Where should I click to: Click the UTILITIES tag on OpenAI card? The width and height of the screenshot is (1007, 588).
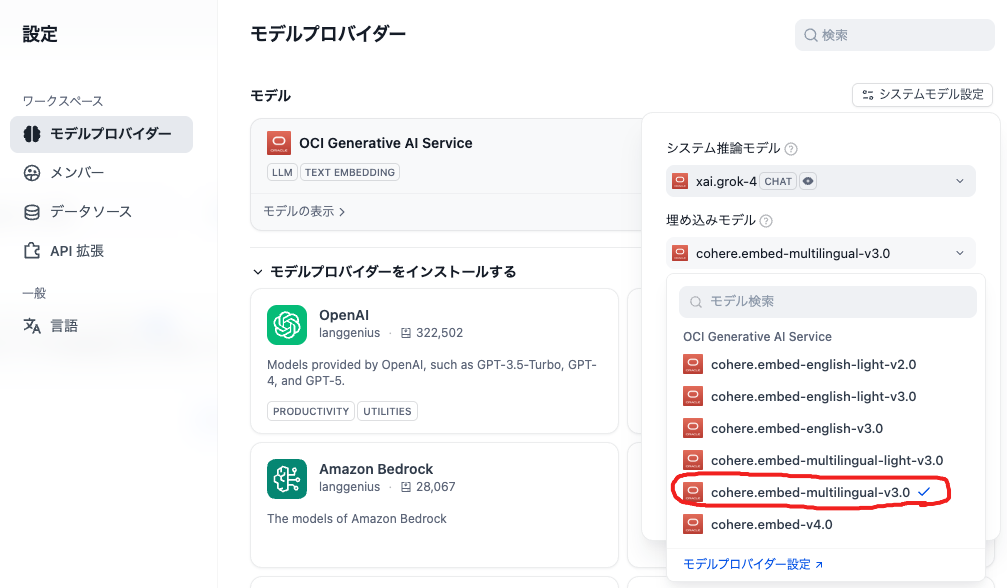point(387,411)
